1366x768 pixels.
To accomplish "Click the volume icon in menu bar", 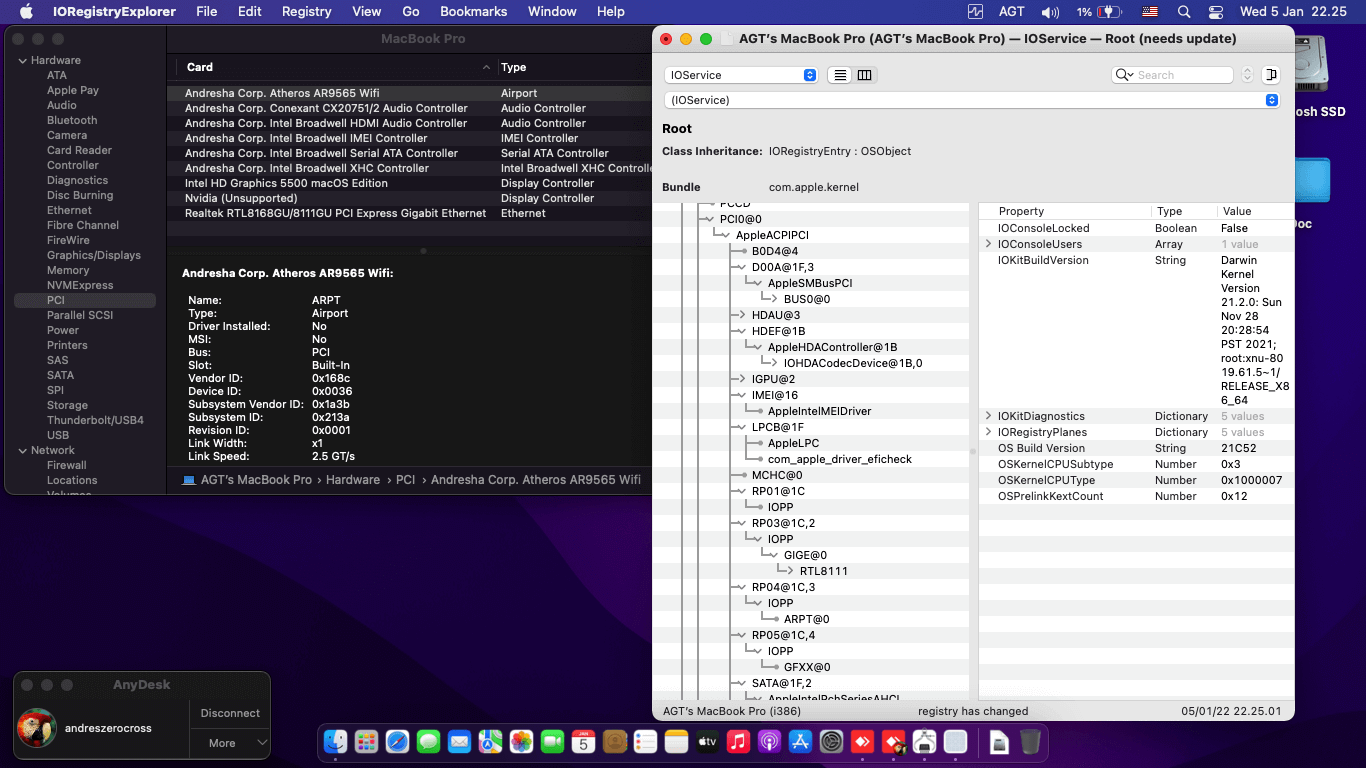I will pos(1050,12).
